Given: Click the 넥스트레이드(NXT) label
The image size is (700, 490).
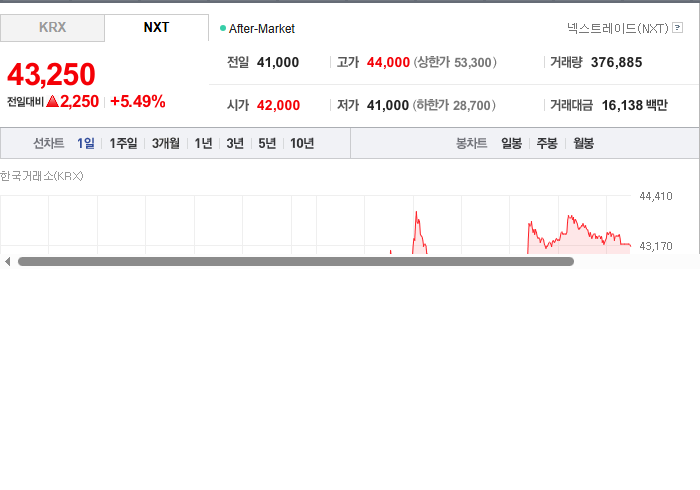Looking at the screenshot, I should click(617, 28).
